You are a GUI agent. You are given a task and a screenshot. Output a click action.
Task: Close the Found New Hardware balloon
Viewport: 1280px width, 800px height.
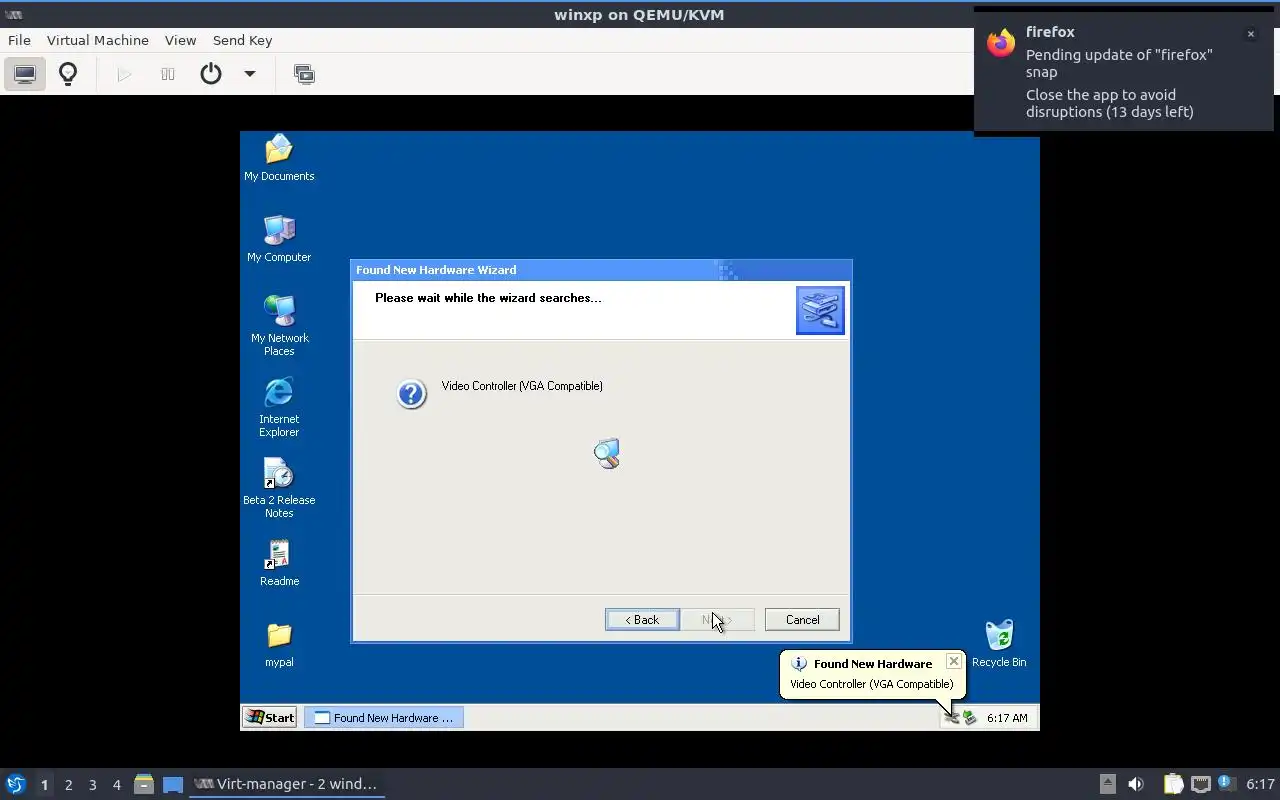point(953,661)
